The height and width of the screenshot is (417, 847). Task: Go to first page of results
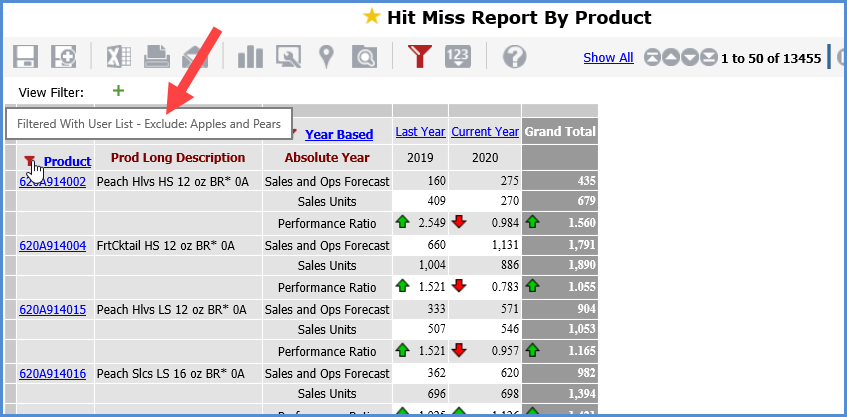tap(654, 58)
